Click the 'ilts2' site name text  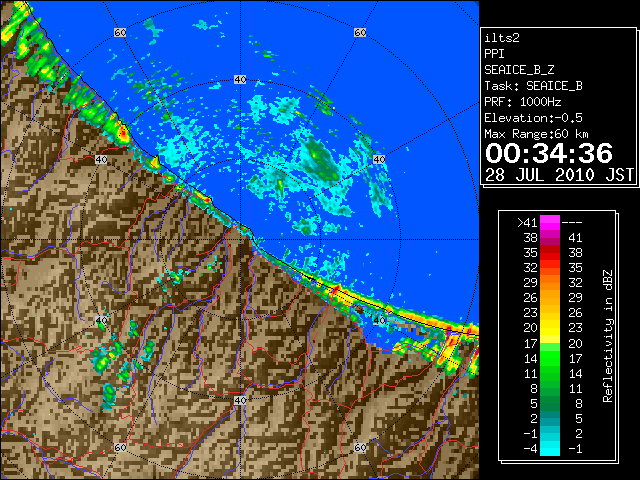click(502, 38)
